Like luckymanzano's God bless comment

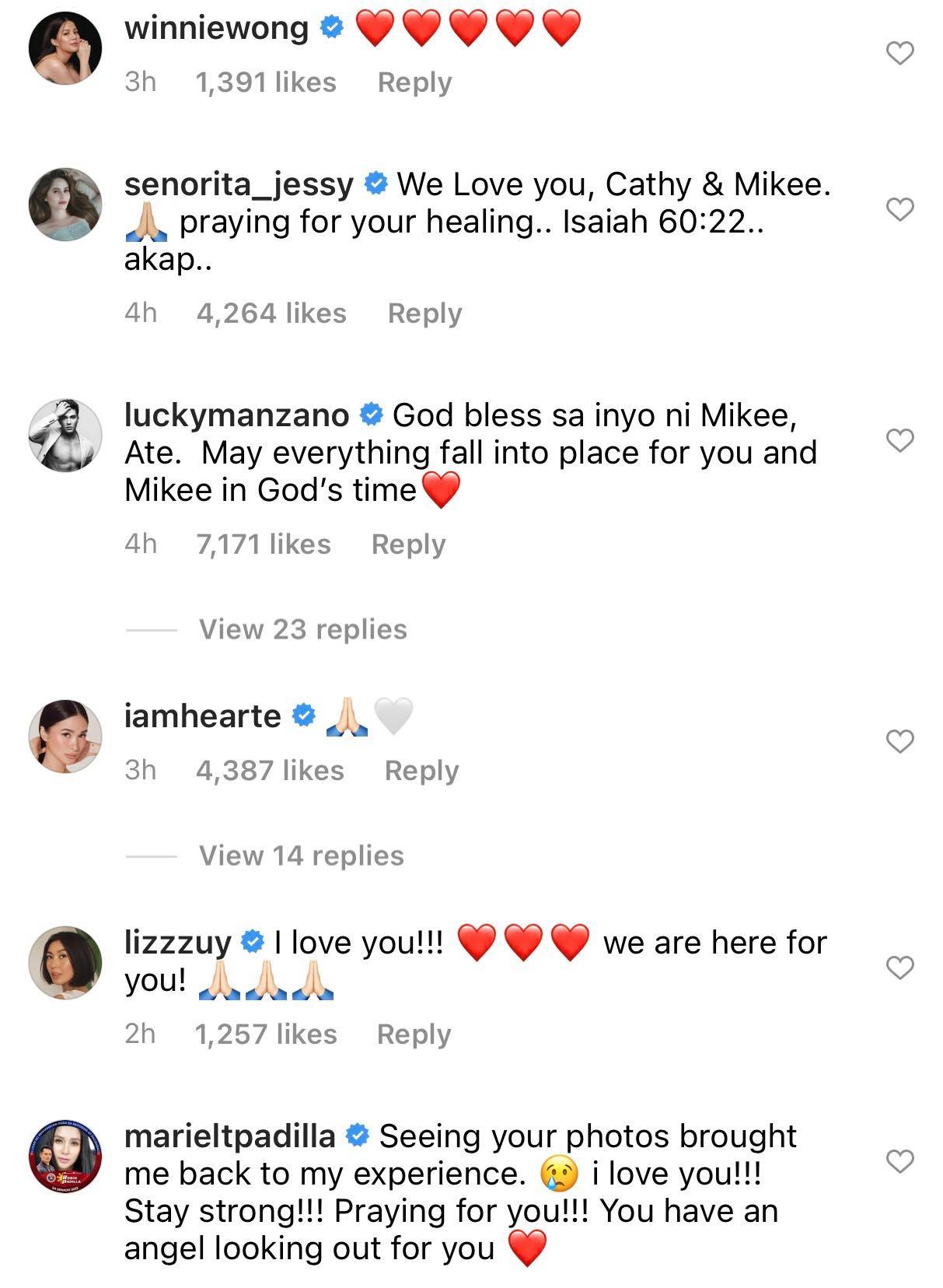coord(899,441)
